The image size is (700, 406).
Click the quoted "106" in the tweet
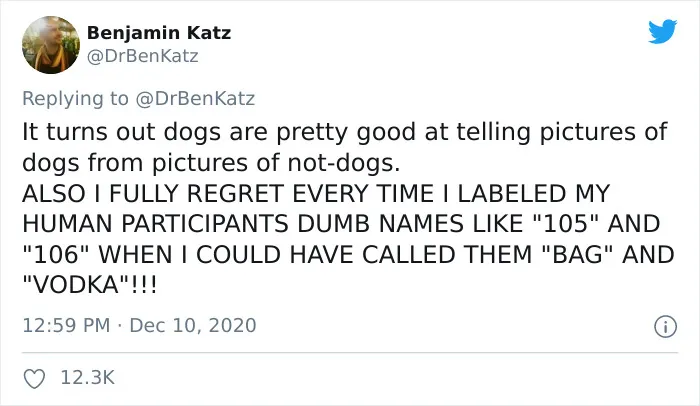(x=56, y=255)
